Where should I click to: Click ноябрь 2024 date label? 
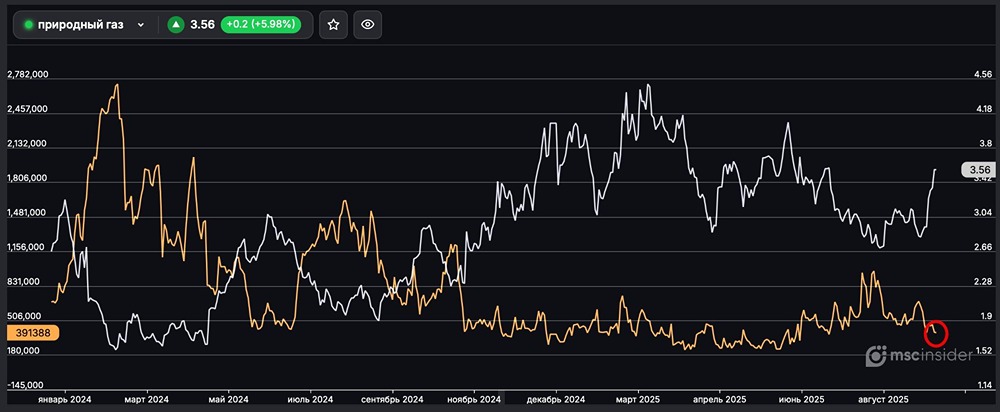pyautogui.click(x=471, y=399)
